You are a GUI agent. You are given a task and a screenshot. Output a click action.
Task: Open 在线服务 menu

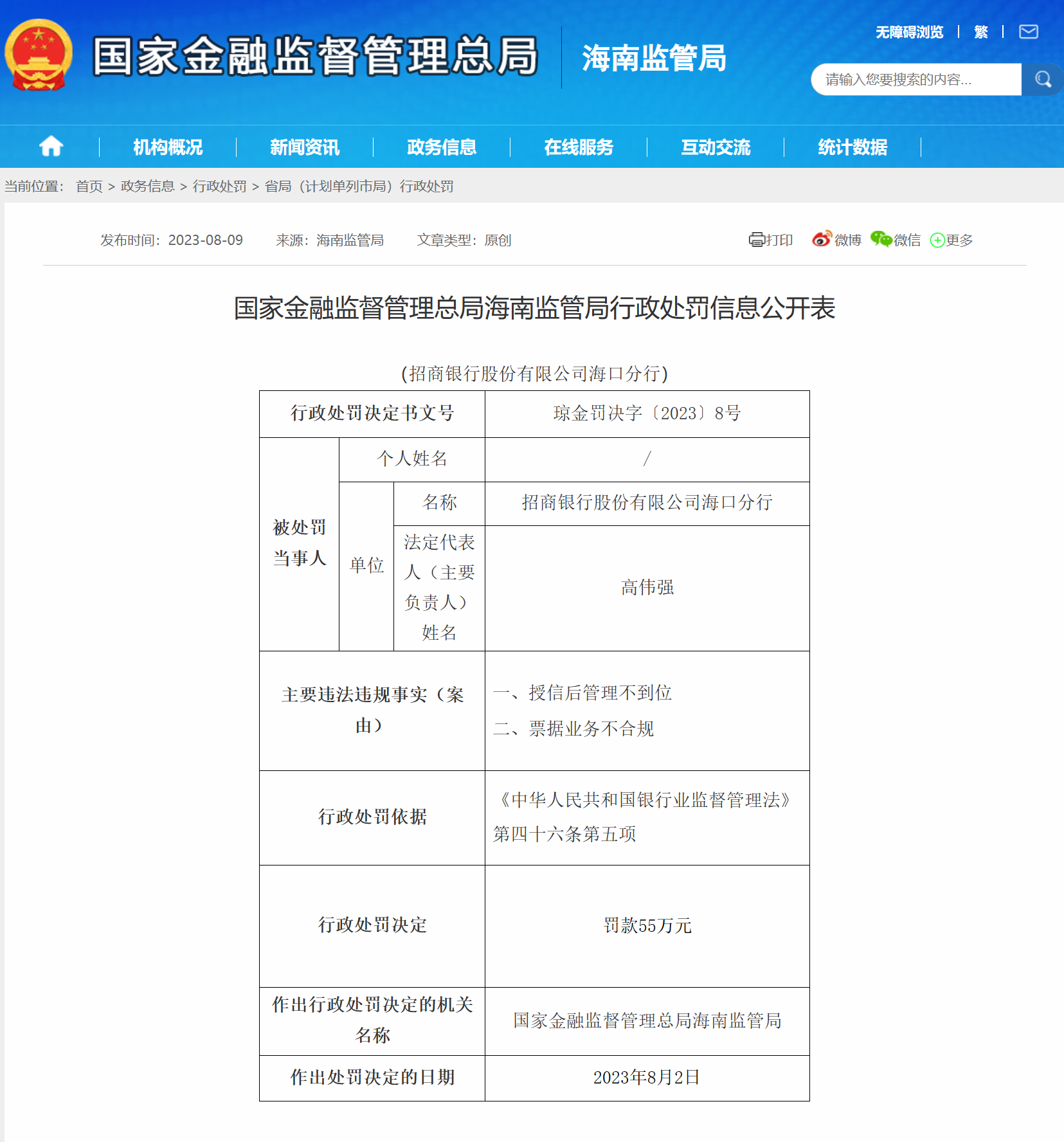click(x=579, y=147)
